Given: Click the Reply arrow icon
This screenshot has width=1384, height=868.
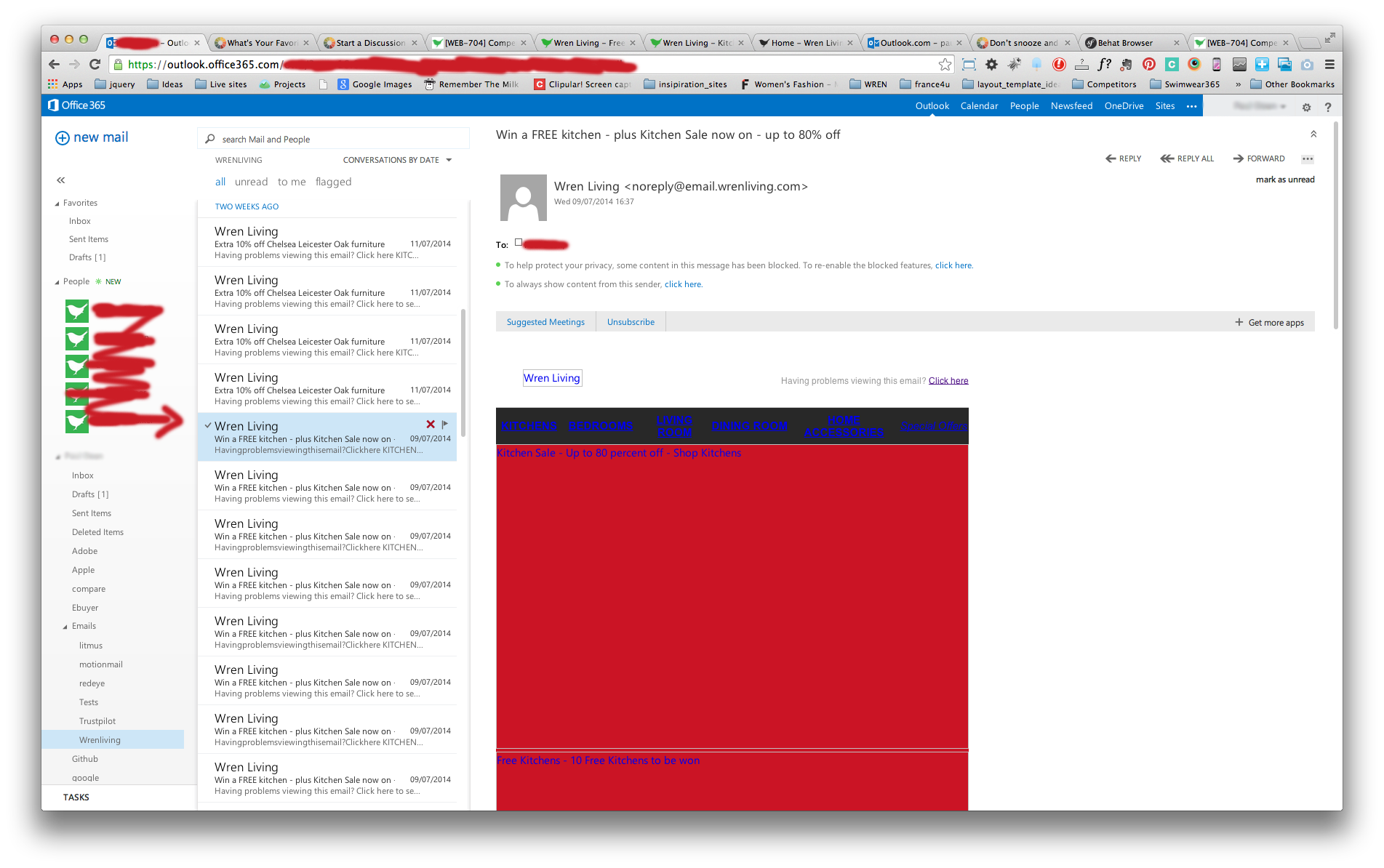Looking at the screenshot, I should pyautogui.click(x=1111, y=158).
